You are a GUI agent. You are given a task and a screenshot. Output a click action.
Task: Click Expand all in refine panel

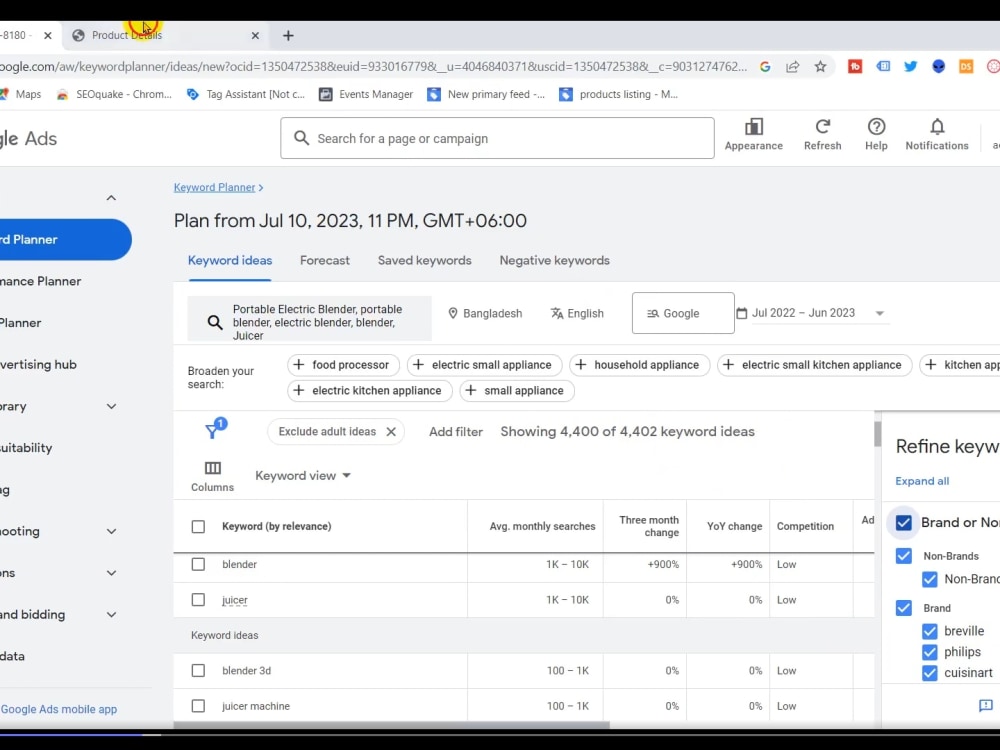tap(922, 482)
